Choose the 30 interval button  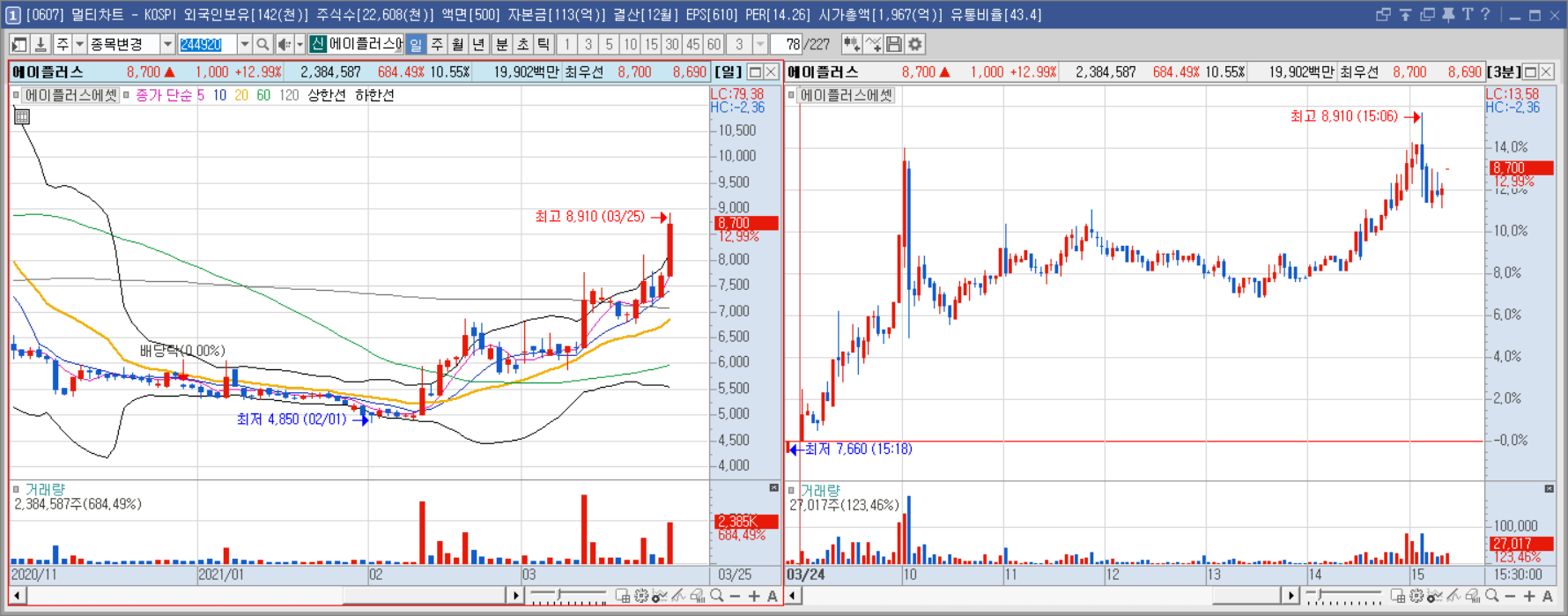(672, 44)
